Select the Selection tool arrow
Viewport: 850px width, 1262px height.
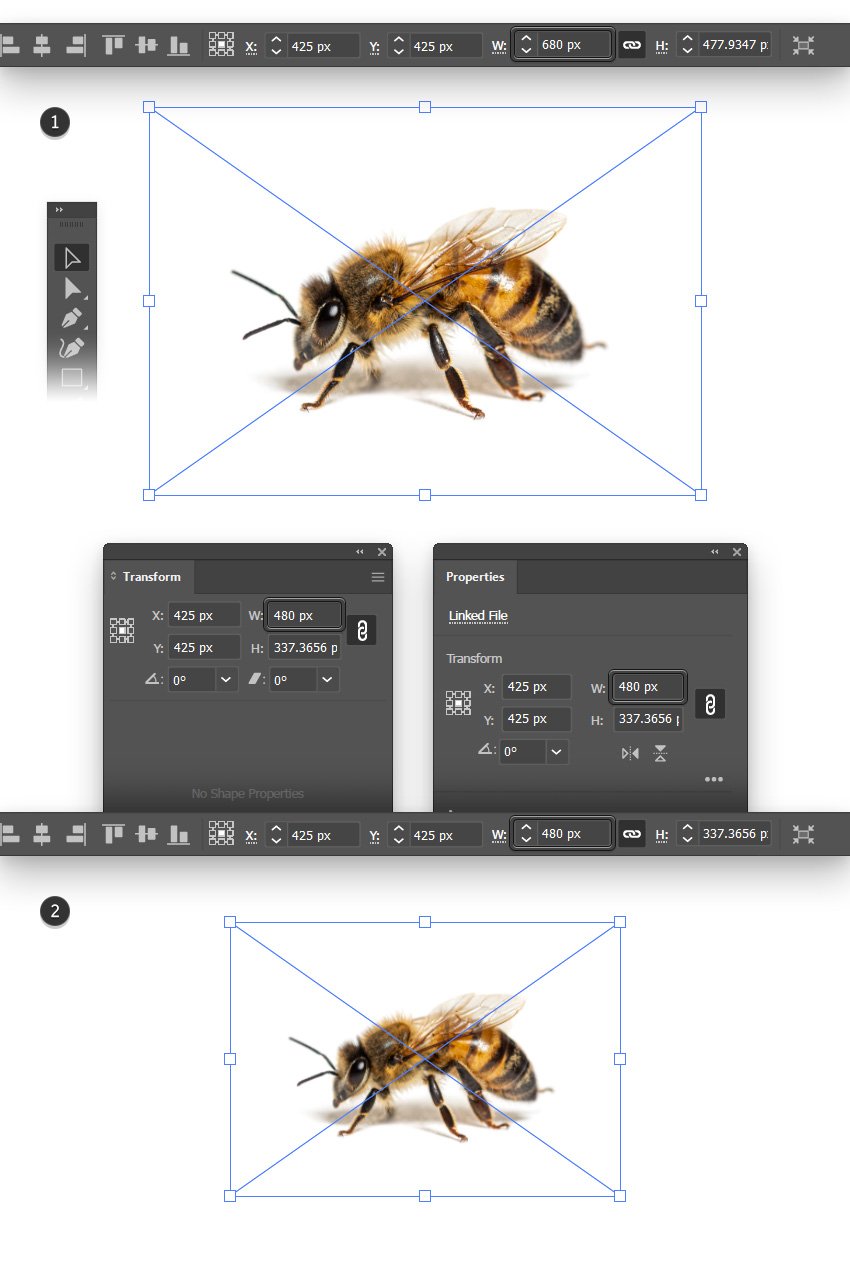click(x=71, y=258)
